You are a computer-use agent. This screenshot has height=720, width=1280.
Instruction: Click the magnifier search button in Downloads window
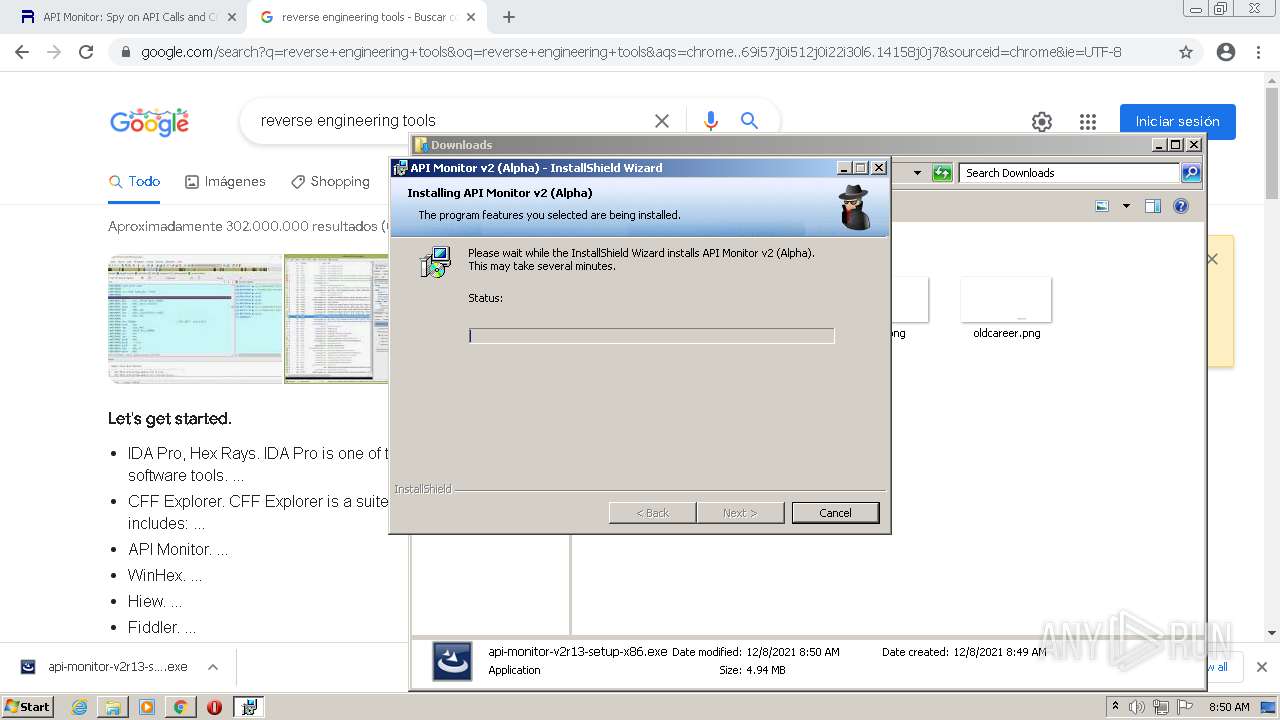pyautogui.click(x=1190, y=173)
